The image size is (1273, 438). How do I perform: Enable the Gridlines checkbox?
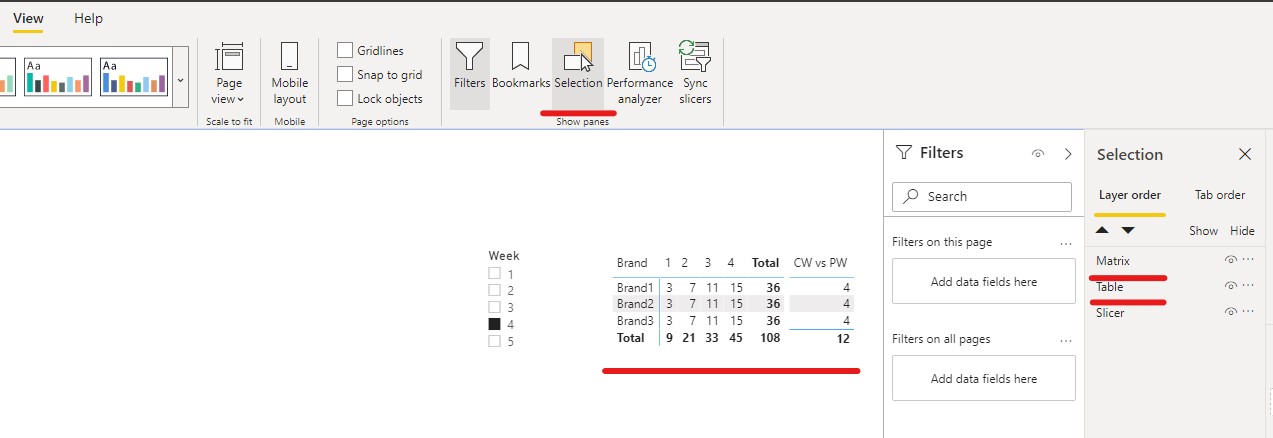click(345, 50)
